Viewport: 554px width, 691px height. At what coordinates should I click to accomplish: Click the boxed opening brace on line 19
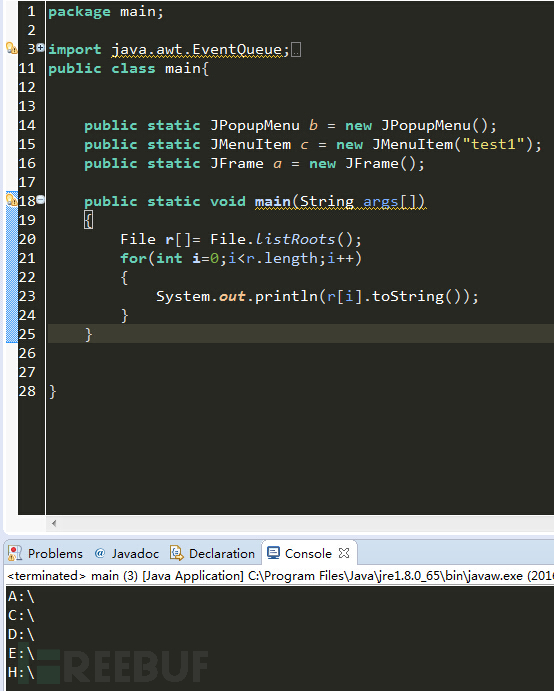[88, 220]
